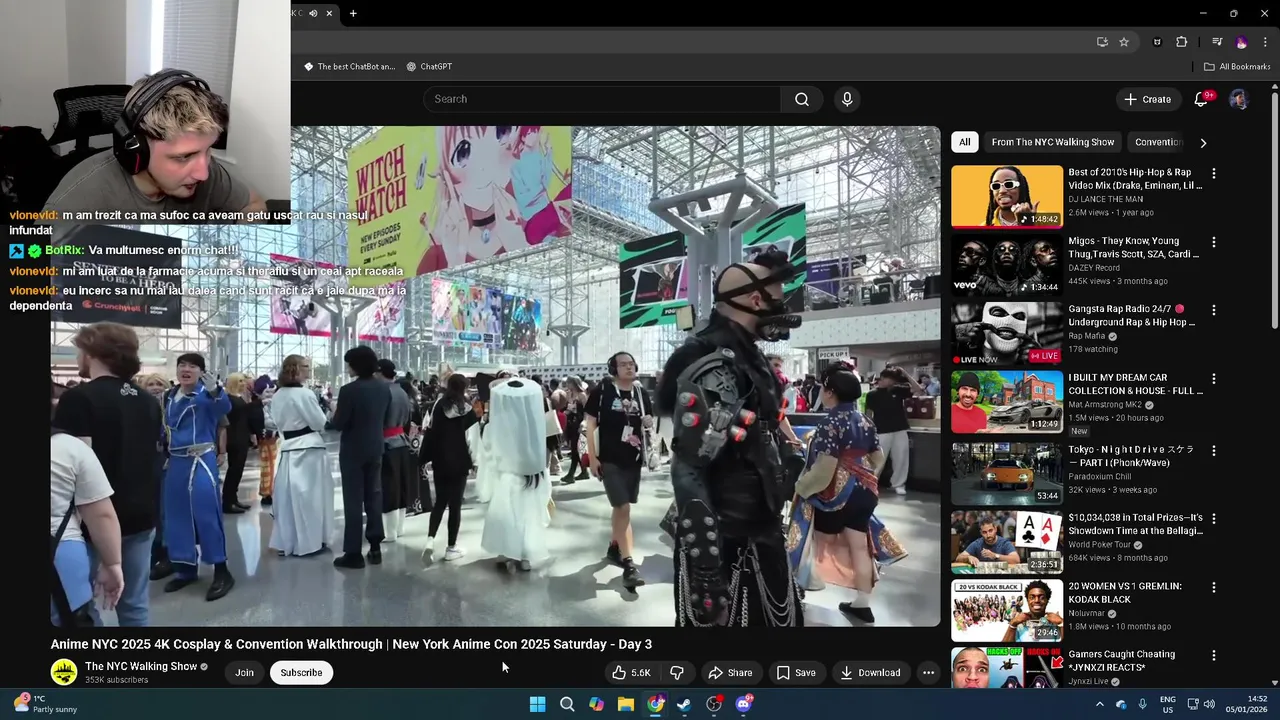Open options for Best of 2010's Hip-Hop video
1280x720 pixels.
(1214, 173)
